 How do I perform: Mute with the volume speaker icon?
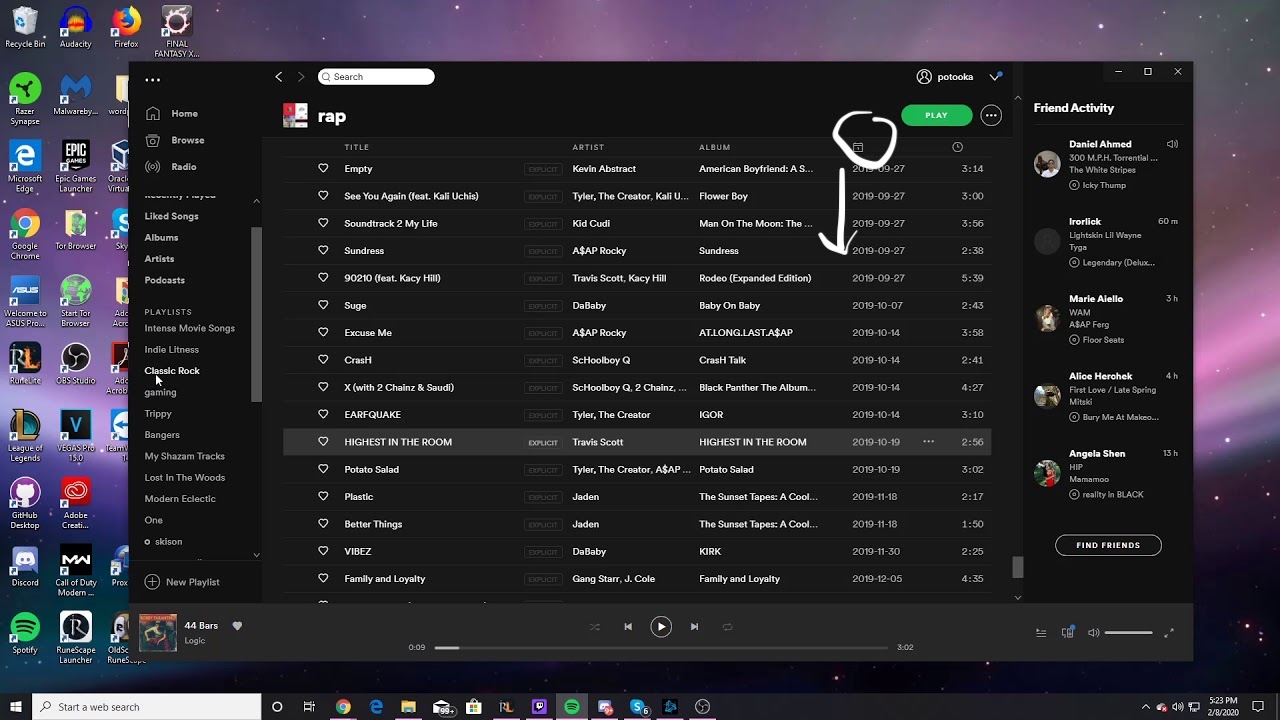coord(1093,633)
